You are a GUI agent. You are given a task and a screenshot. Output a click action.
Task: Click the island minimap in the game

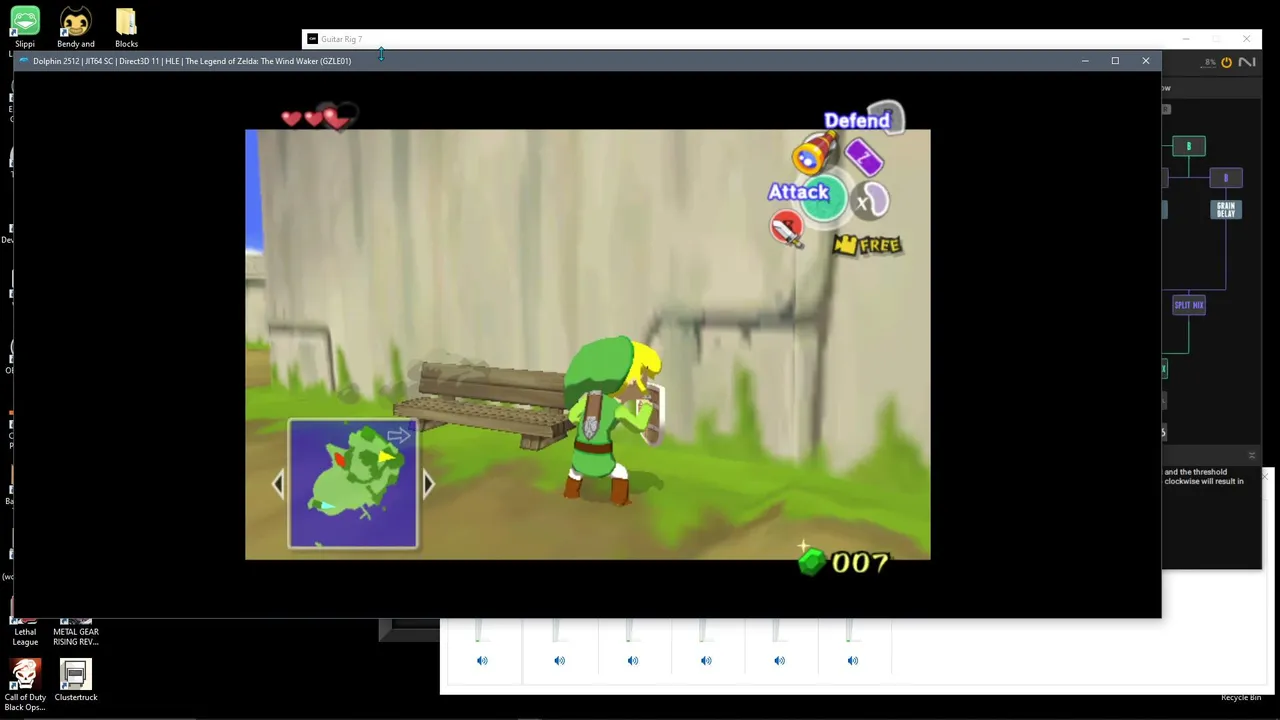tap(353, 484)
